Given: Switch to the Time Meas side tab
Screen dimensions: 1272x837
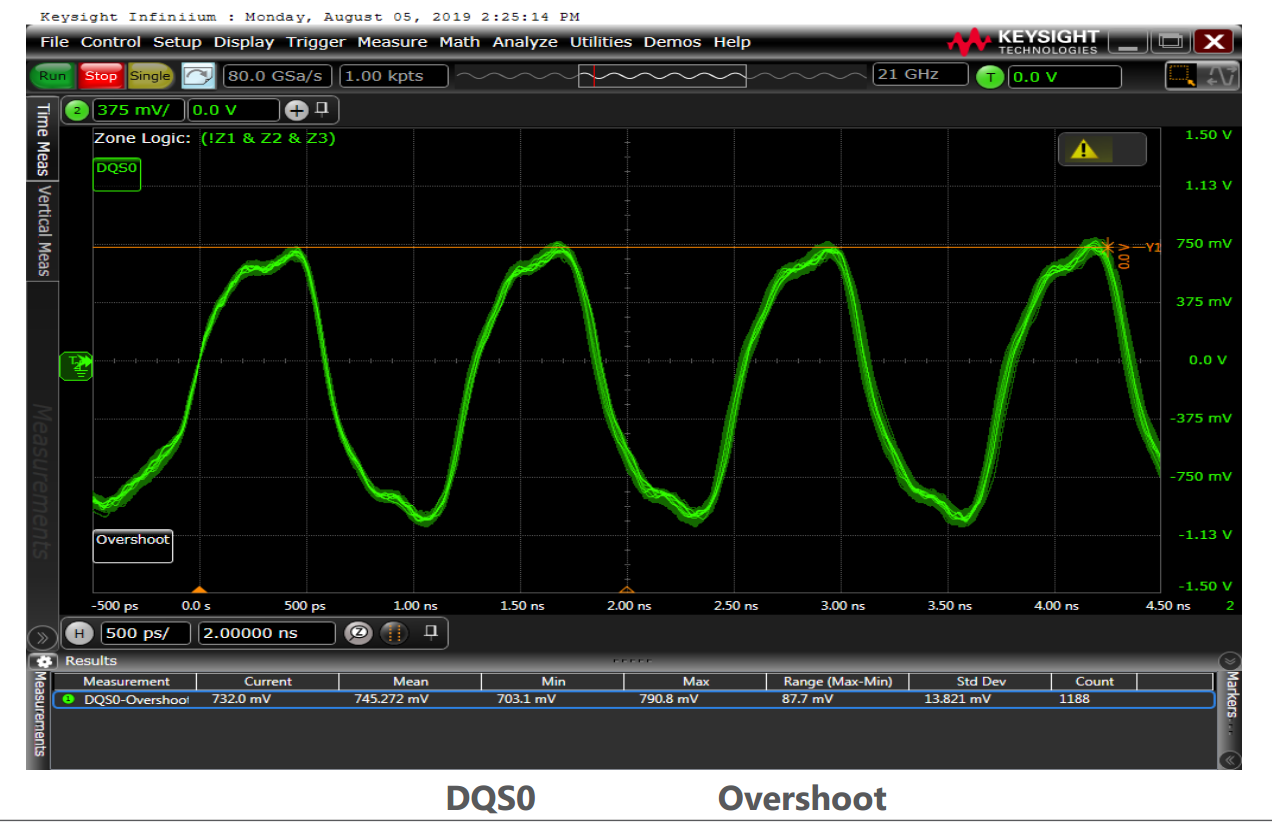Looking at the screenshot, I should coord(43,139).
